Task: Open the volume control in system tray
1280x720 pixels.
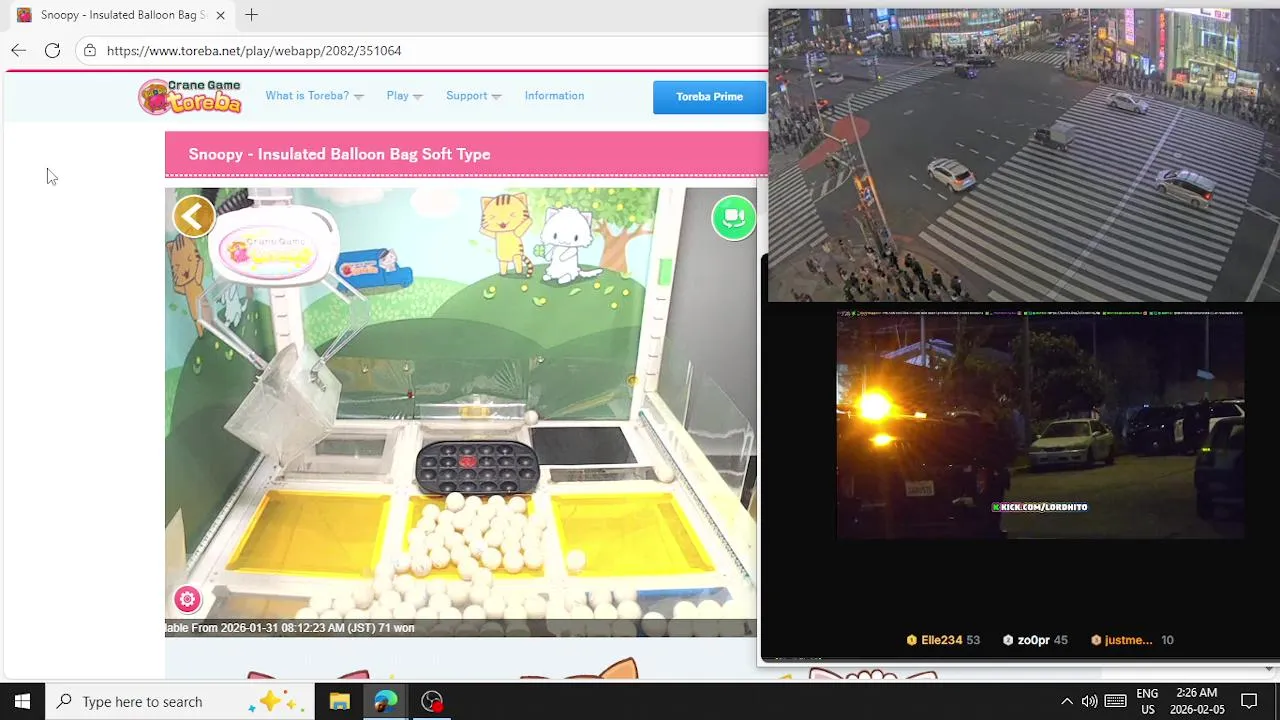Action: click(x=1089, y=701)
